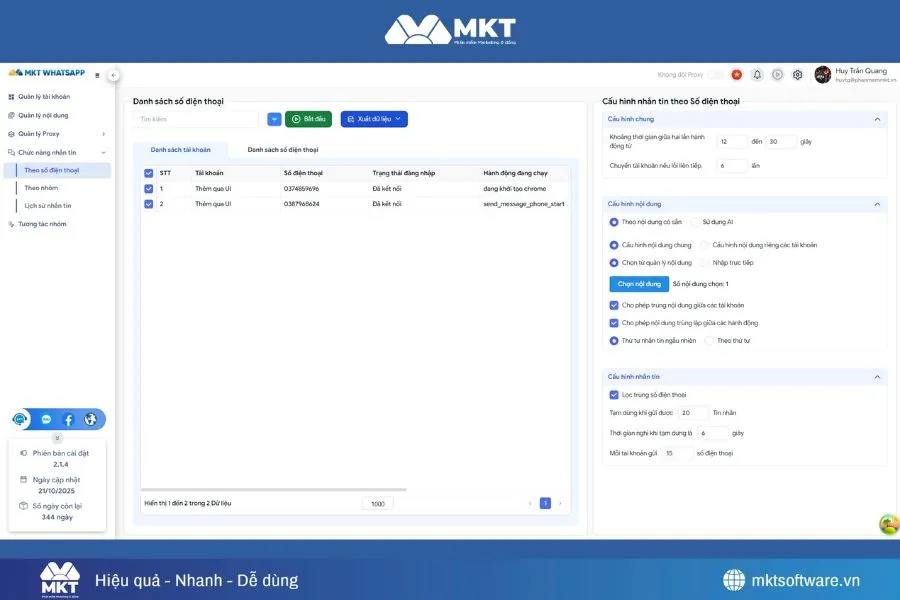Click the MKT WhatsApp logo

click(47, 72)
